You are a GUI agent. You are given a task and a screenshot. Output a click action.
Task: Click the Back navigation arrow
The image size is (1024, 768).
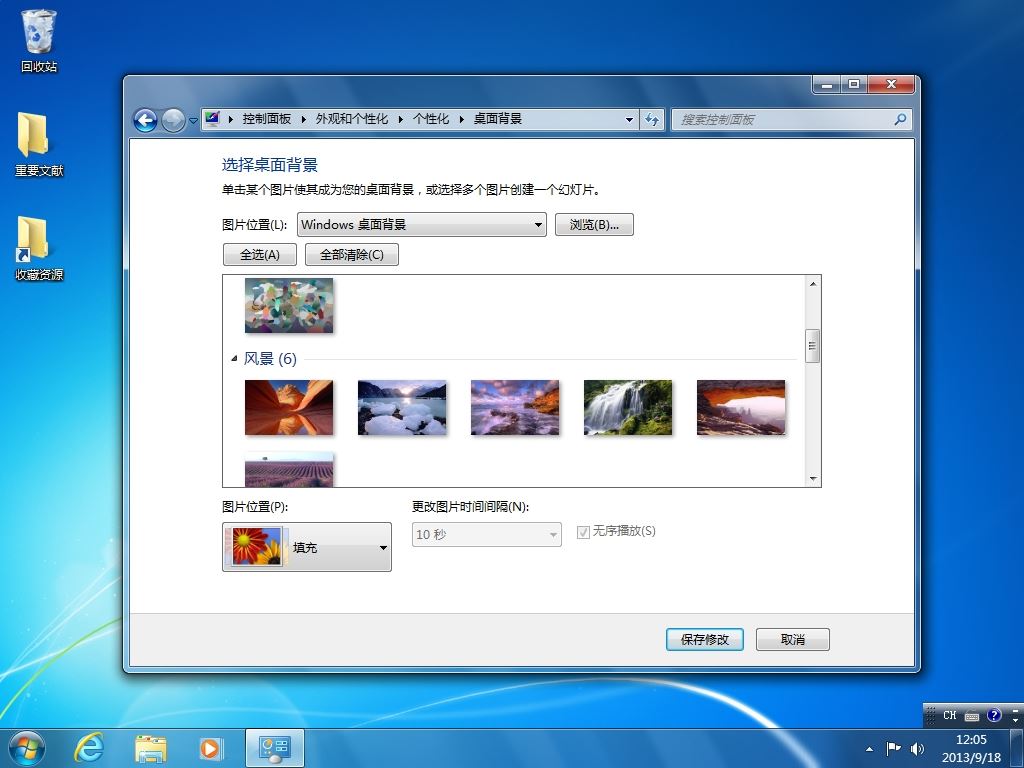[145, 120]
